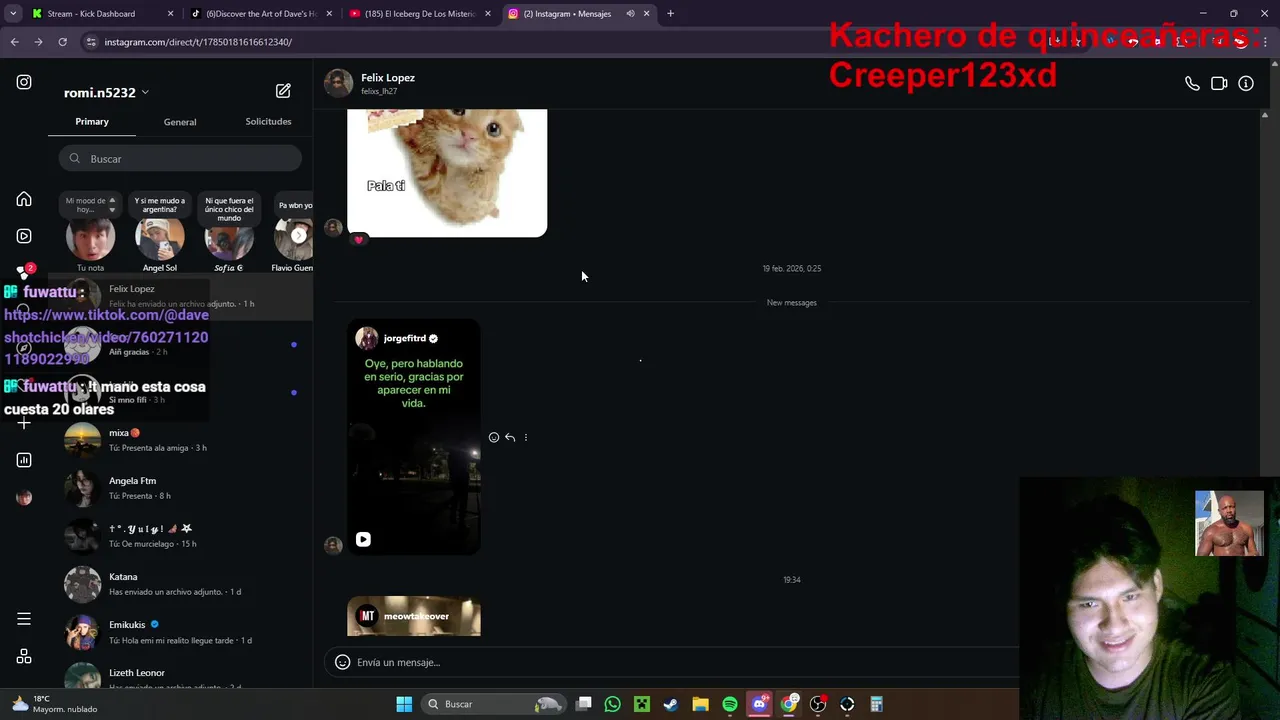The image size is (1280, 720).
Task: Open Calculator from taskbar
Action: click(x=877, y=704)
